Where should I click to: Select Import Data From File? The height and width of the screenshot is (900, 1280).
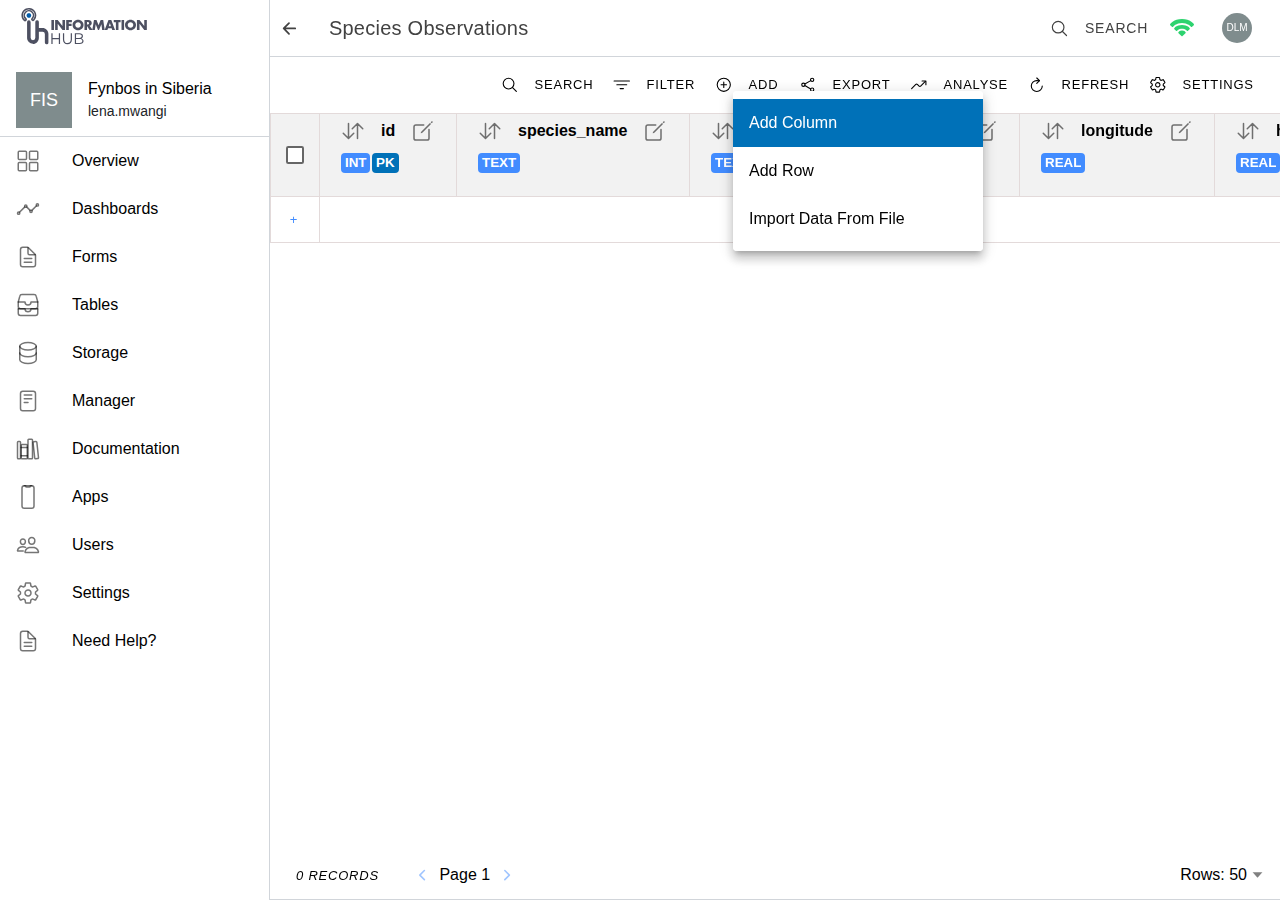tap(858, 219)
